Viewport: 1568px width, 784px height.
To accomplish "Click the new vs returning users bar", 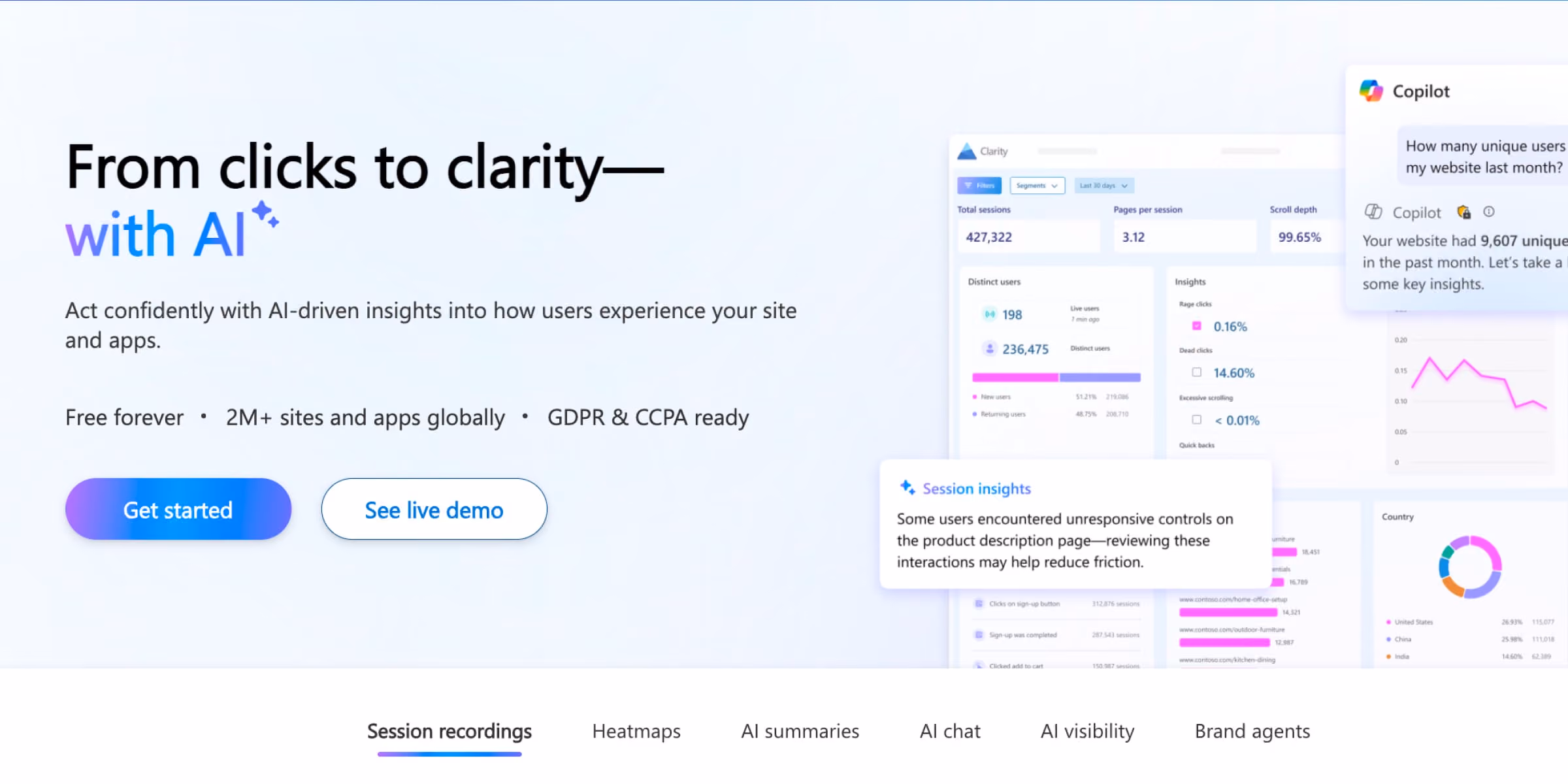I will click(x=1056, y=378).
